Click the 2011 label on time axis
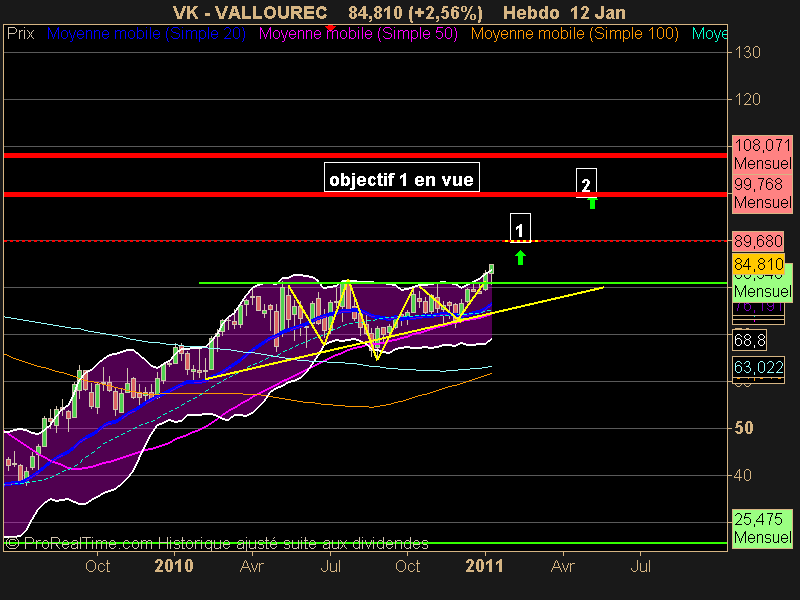 click(x=484, y=566)
